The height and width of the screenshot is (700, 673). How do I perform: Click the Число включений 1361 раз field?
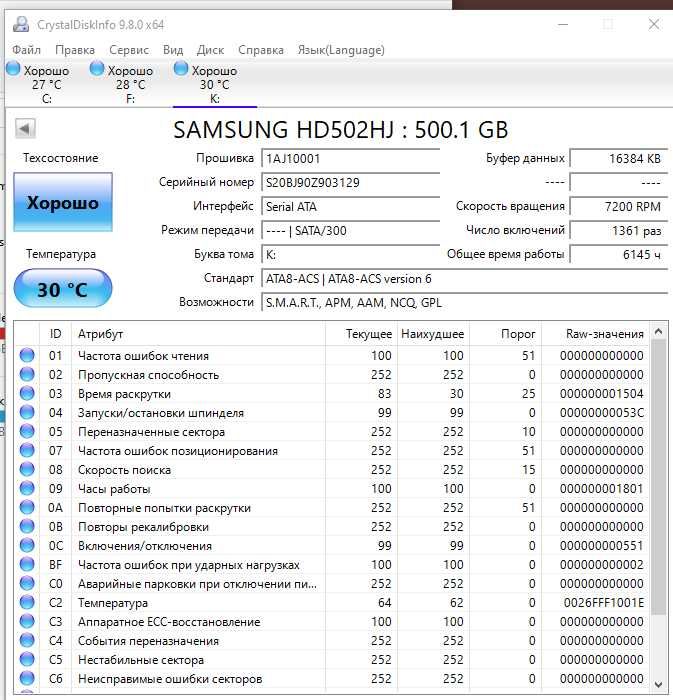click(619, 231)
